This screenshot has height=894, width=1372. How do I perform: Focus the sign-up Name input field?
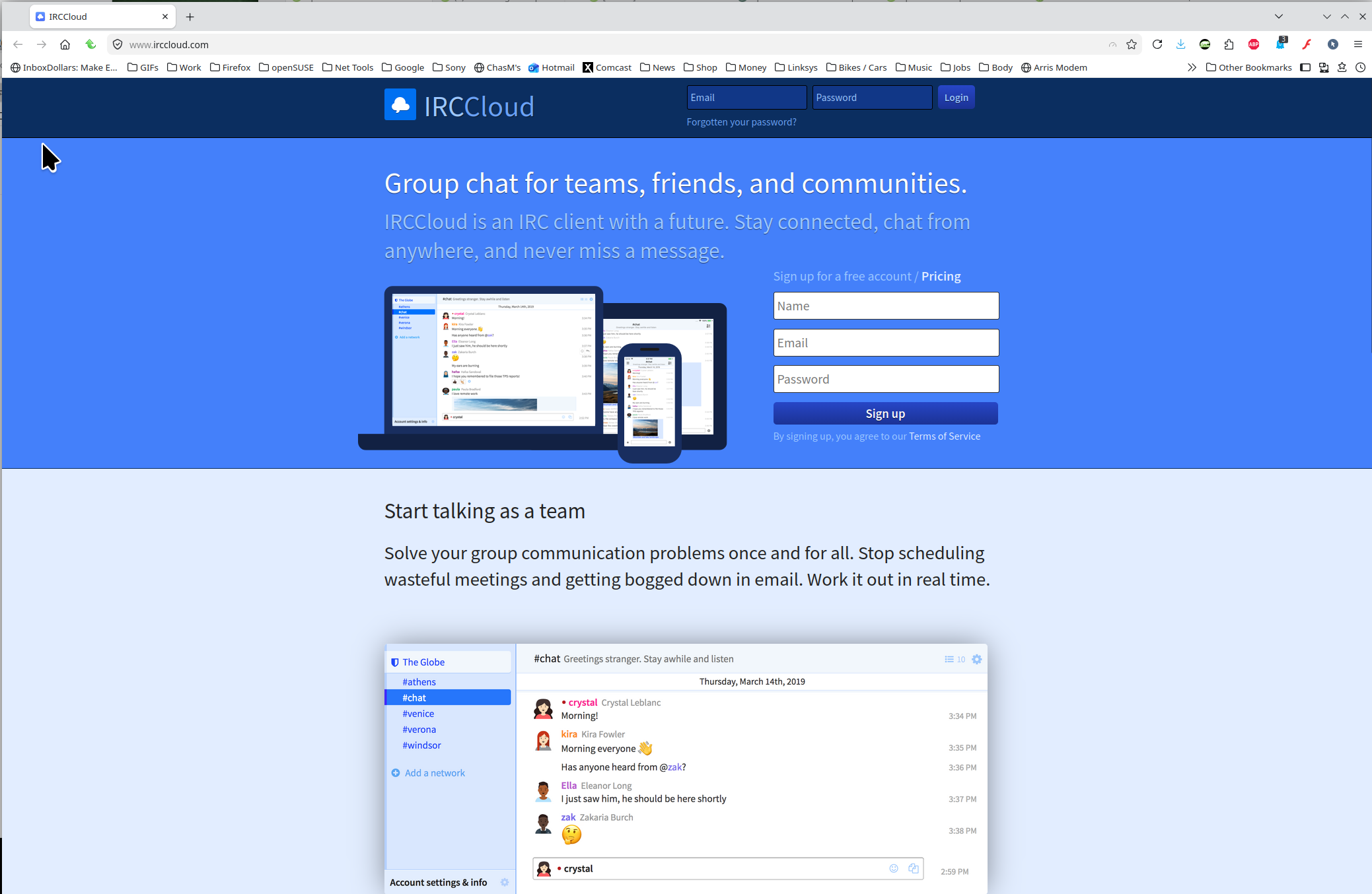click(886, 306)
